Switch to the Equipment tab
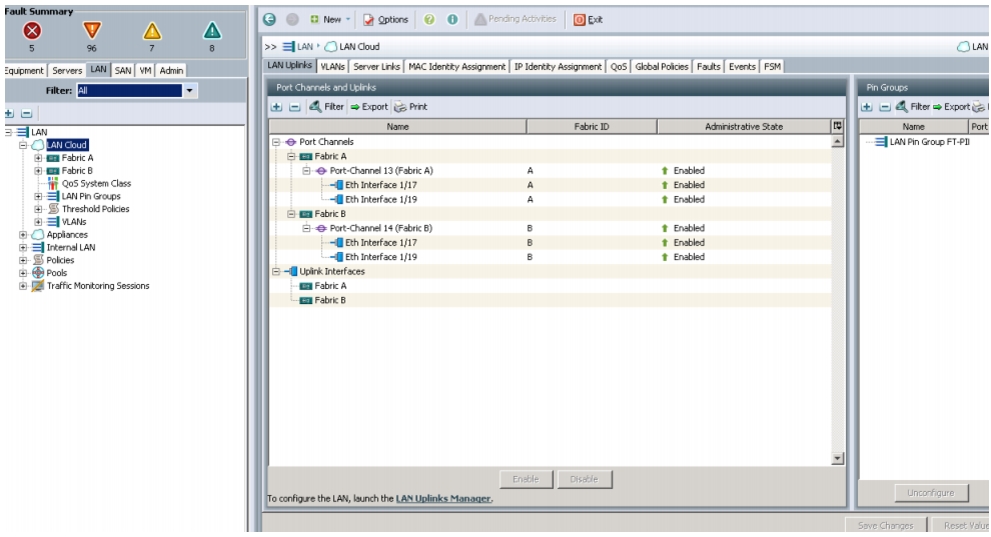 click(x=23, y=71)
